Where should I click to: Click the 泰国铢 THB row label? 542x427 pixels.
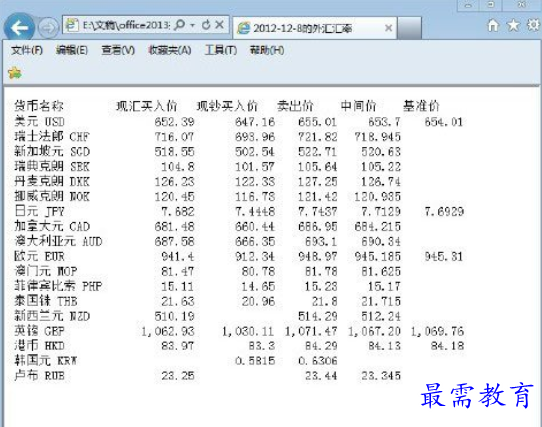point(46,301)
